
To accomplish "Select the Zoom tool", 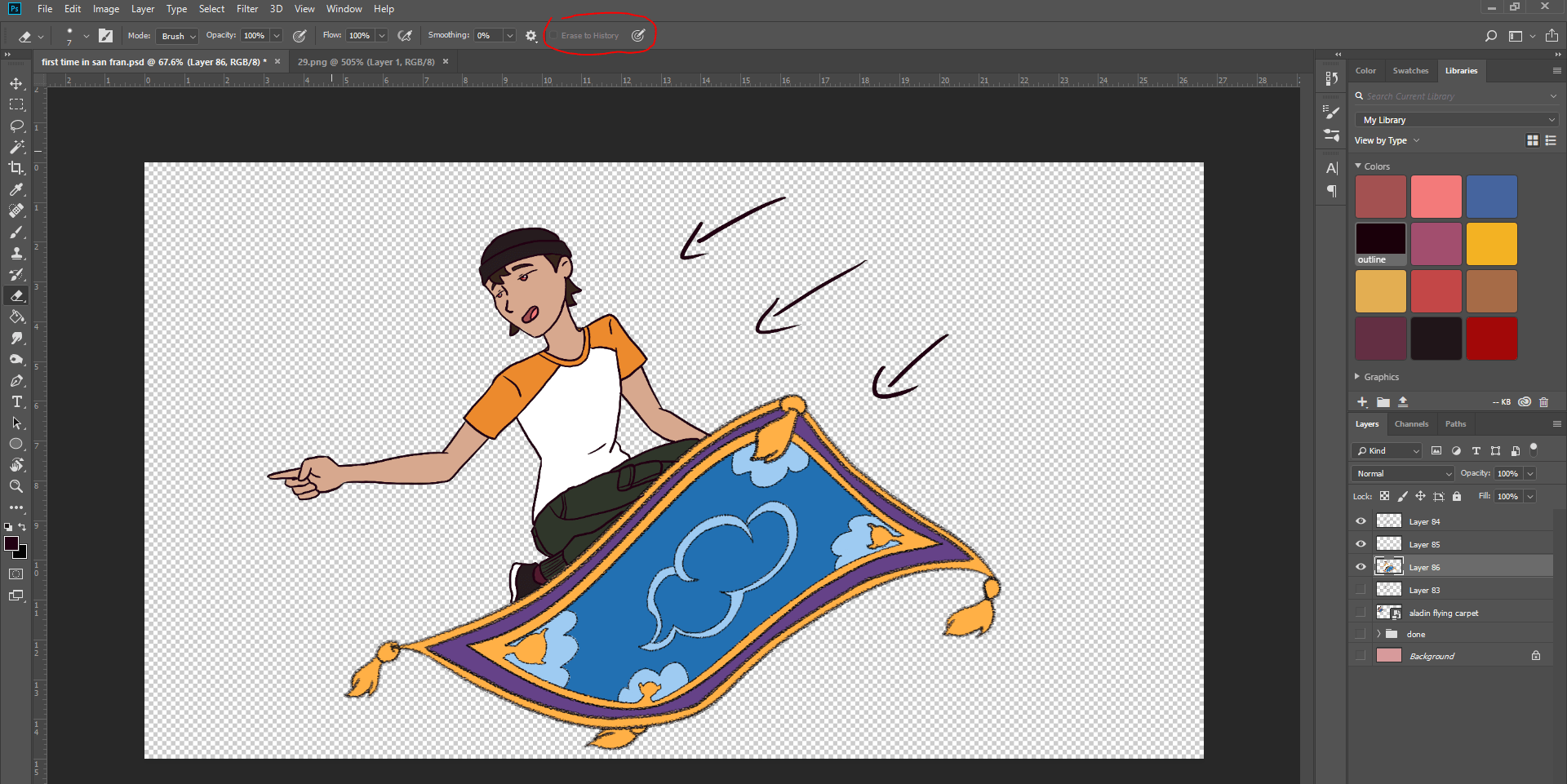I will point(16,486).
